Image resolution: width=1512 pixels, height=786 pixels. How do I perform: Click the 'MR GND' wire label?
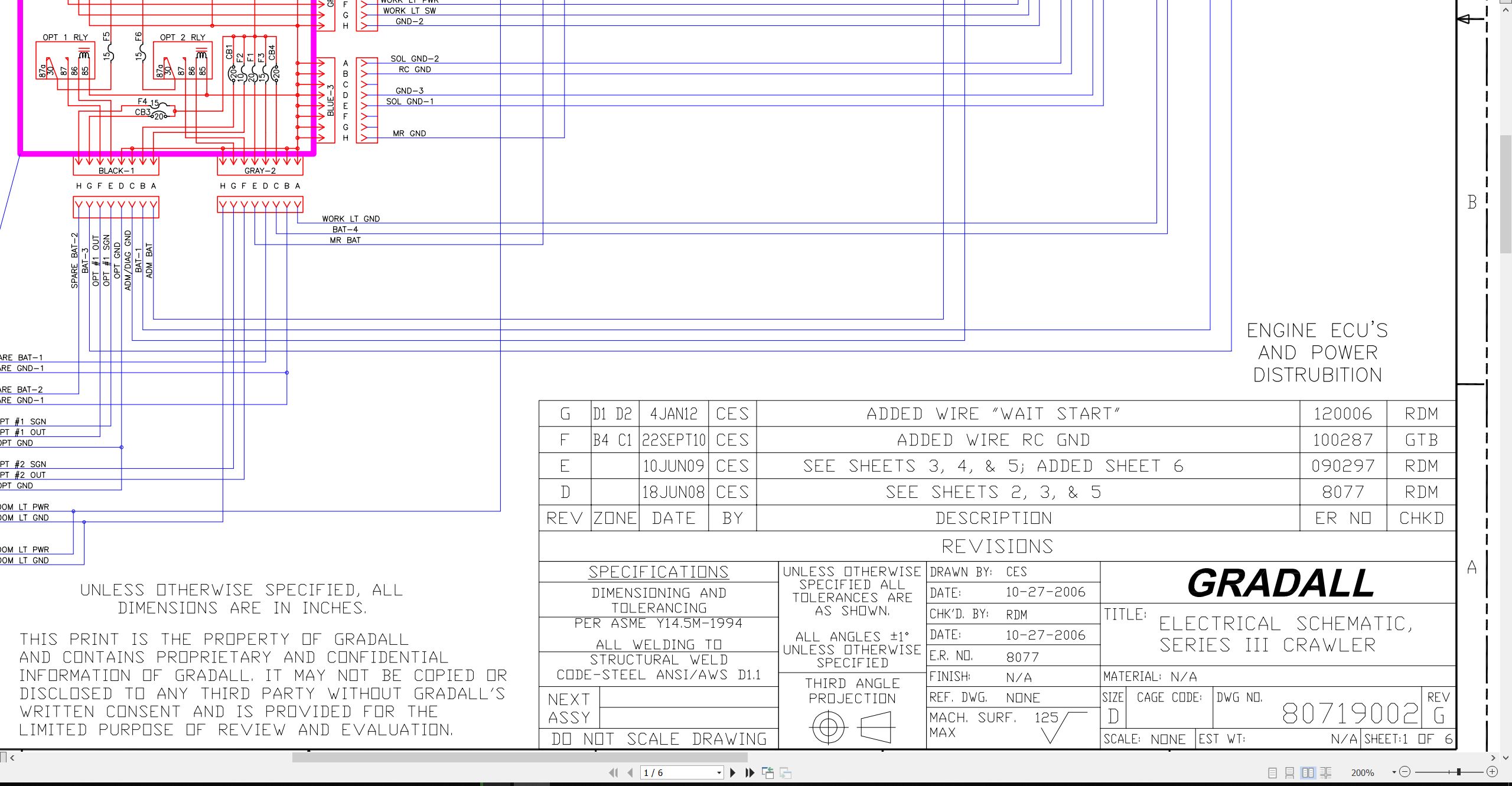[x=409, y=133]
